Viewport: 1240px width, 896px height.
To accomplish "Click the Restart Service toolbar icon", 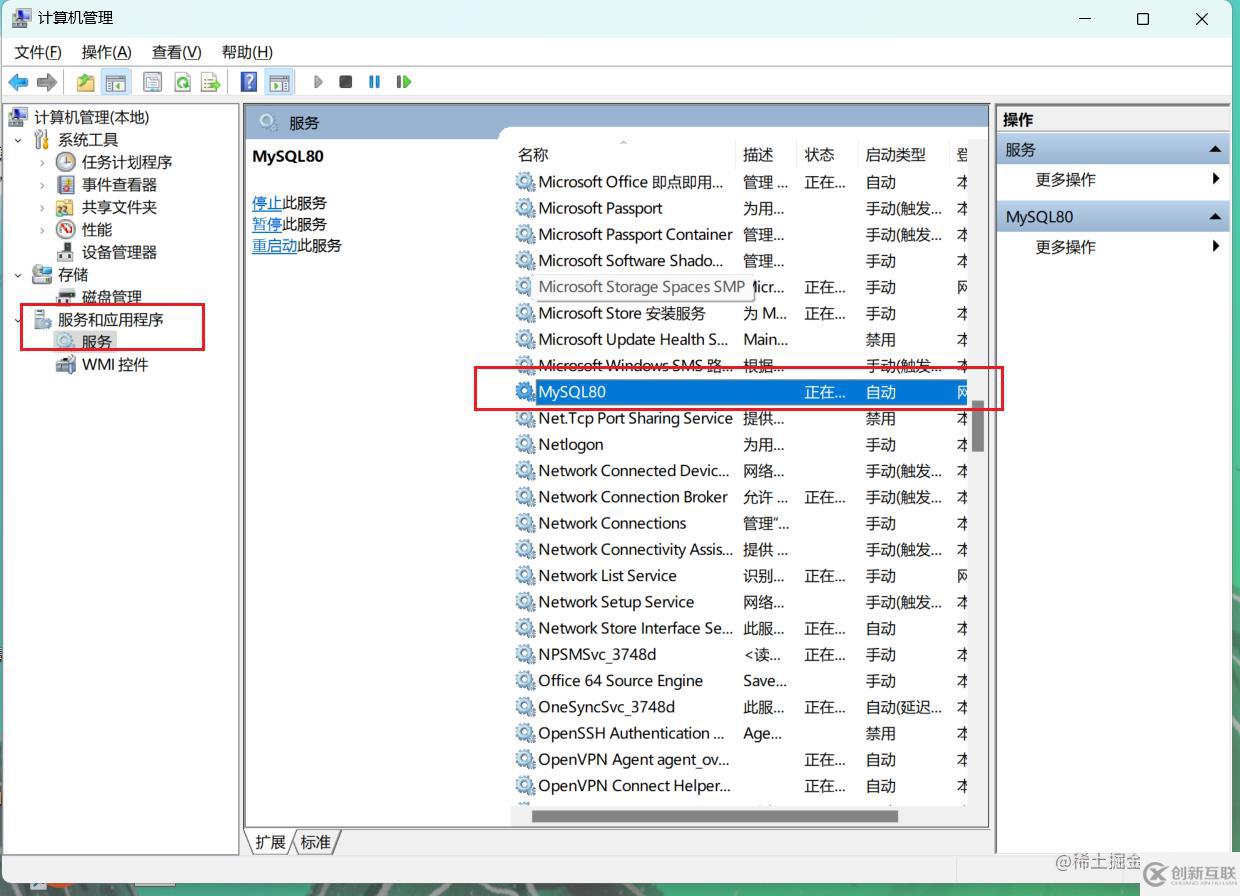I will 403,82.
